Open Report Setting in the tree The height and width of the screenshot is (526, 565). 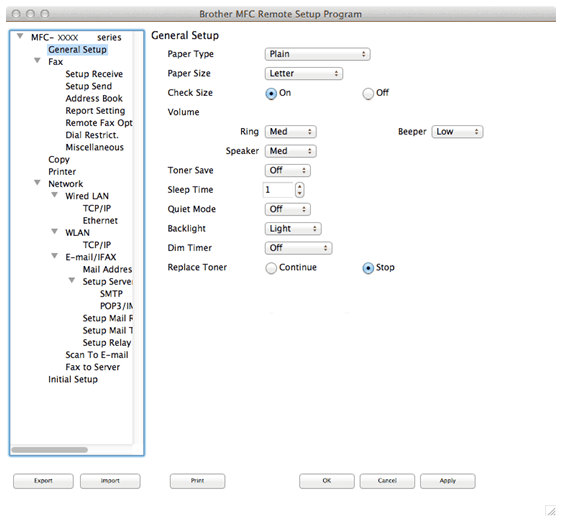(95, 111)
